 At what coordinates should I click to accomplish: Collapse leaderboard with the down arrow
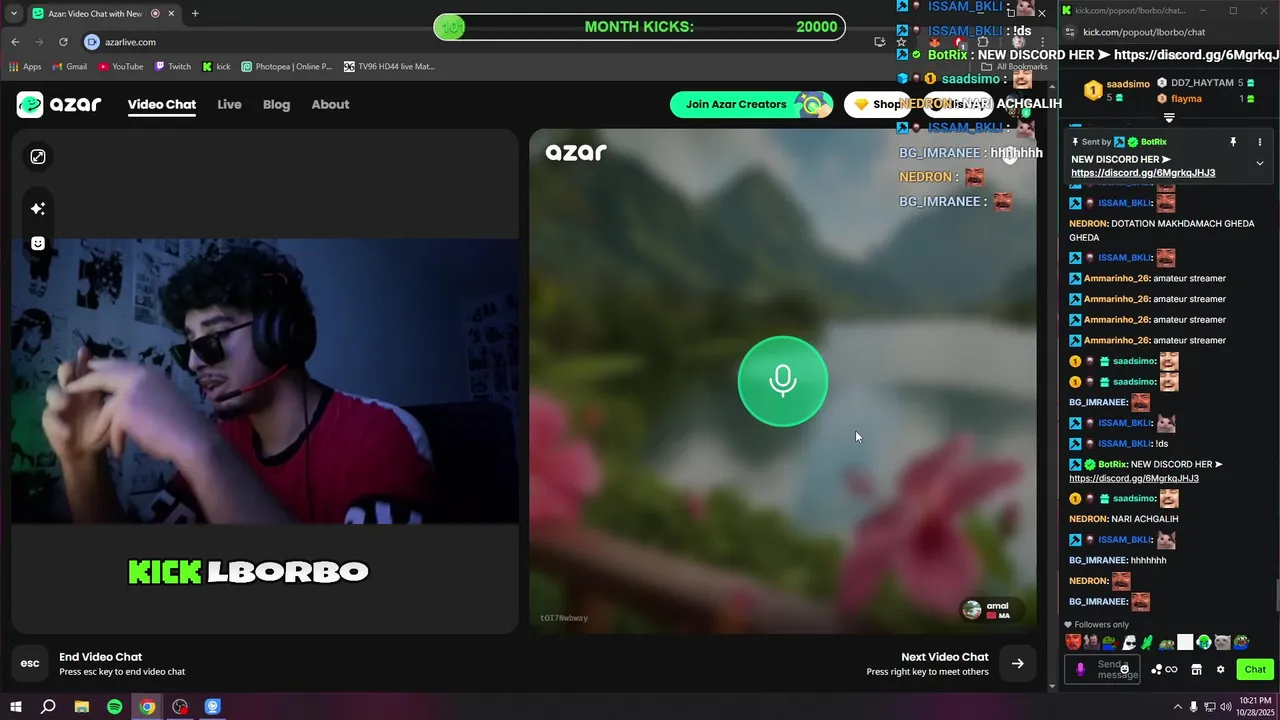click(1169, 118)
